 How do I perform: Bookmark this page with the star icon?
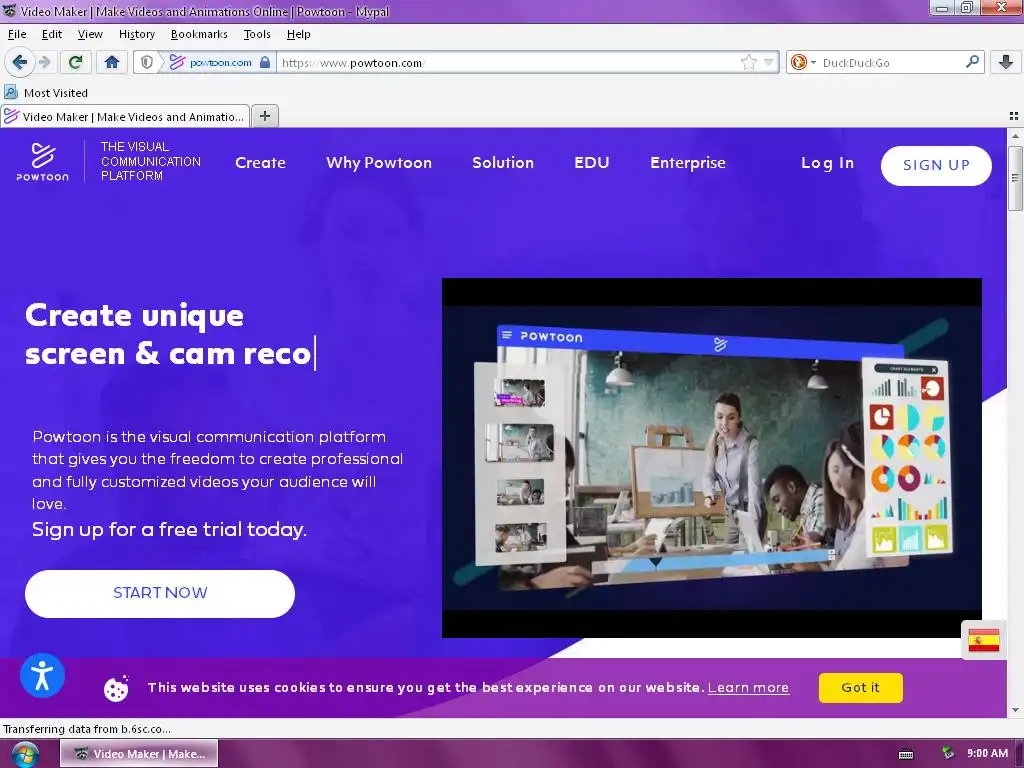(x=748, y=62)
